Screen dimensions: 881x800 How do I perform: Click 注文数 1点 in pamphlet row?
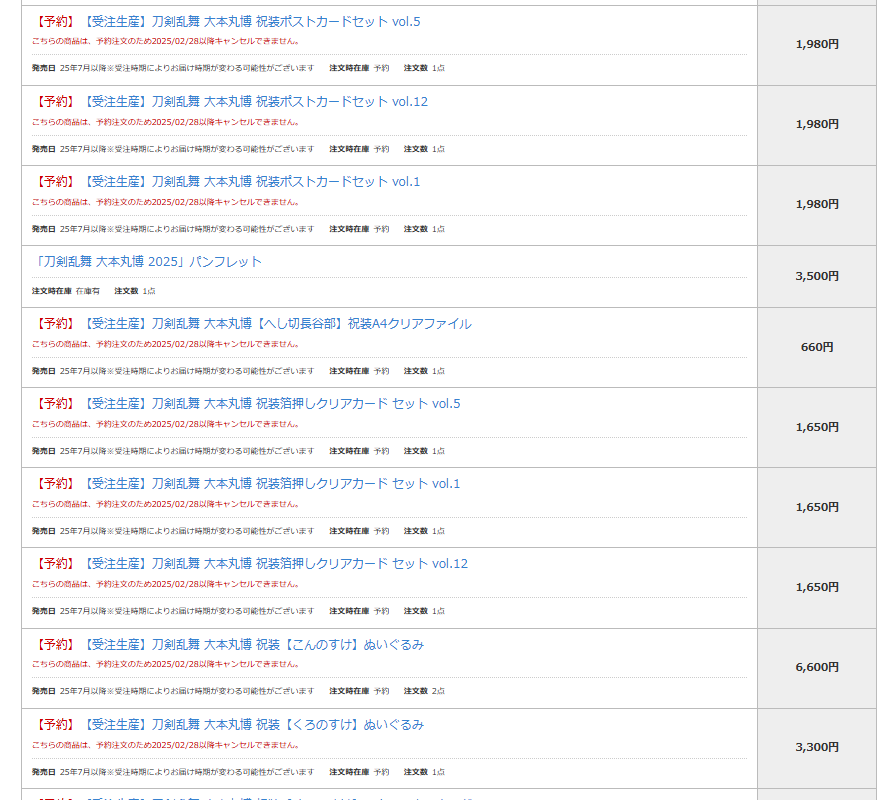(135, 291)
